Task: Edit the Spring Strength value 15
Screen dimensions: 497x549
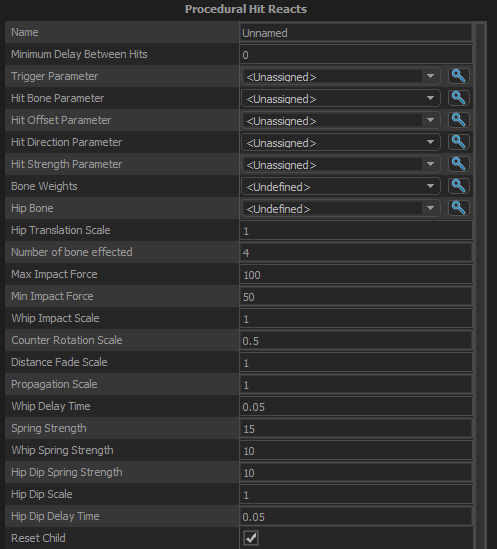Action: pyautogui.click(x=356, y=429)
